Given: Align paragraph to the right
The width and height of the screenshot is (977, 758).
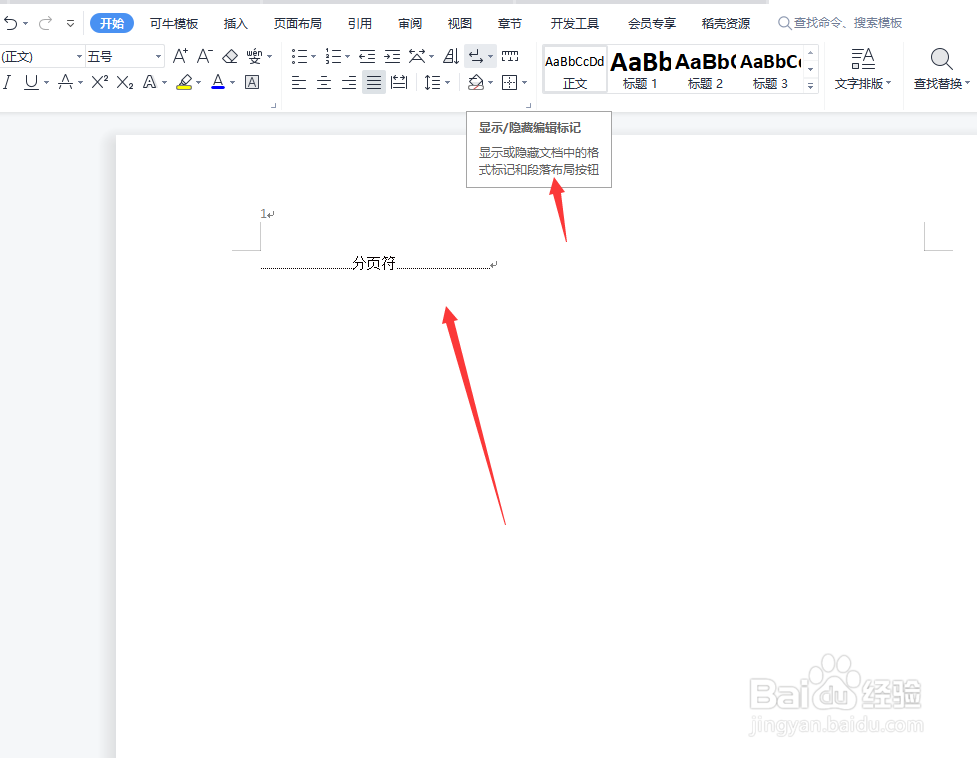Looking at the screenshot, I should coord(349,82).
